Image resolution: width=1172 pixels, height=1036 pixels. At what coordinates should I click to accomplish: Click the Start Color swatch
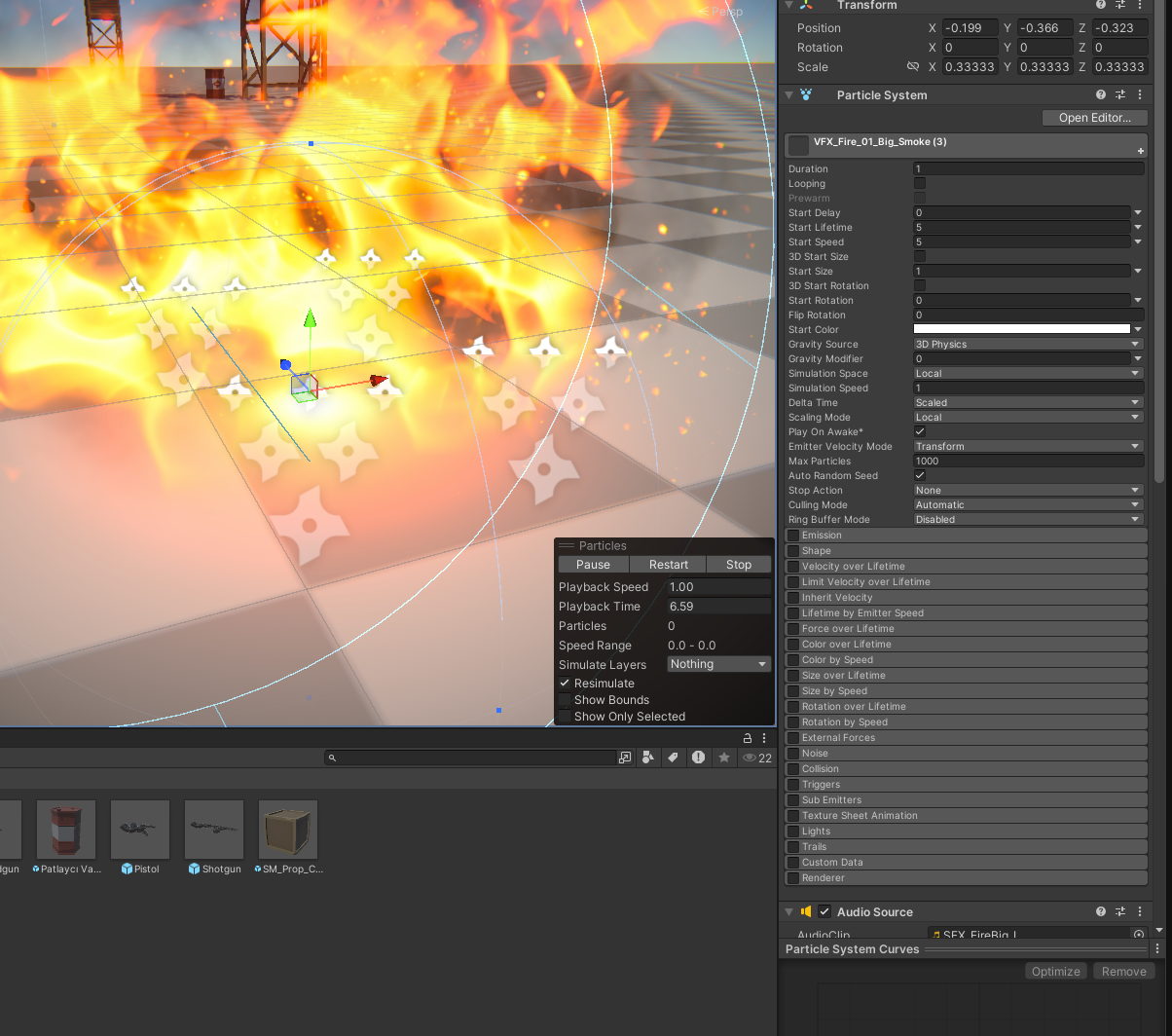(x=1021, y=330)
